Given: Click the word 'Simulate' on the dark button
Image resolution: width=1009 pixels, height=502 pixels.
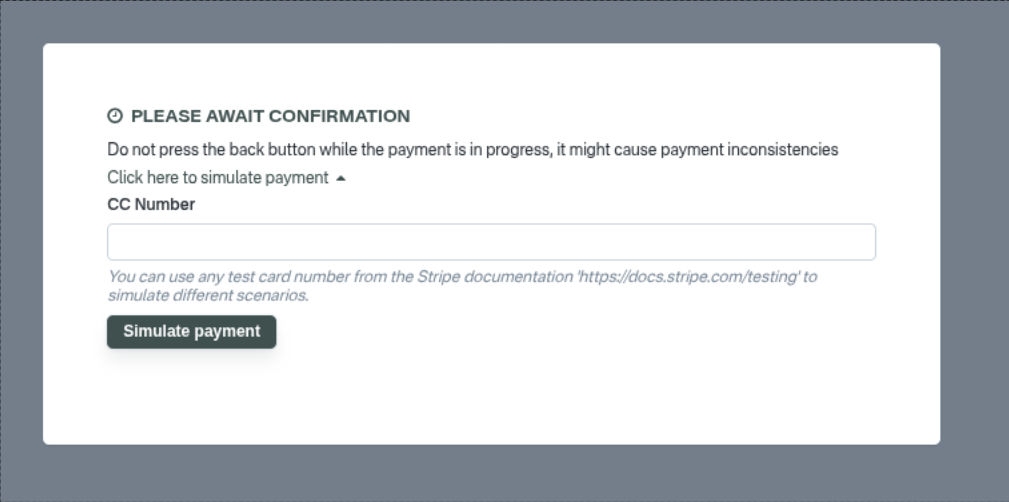Looking at the screenshot, I should 156,331.
